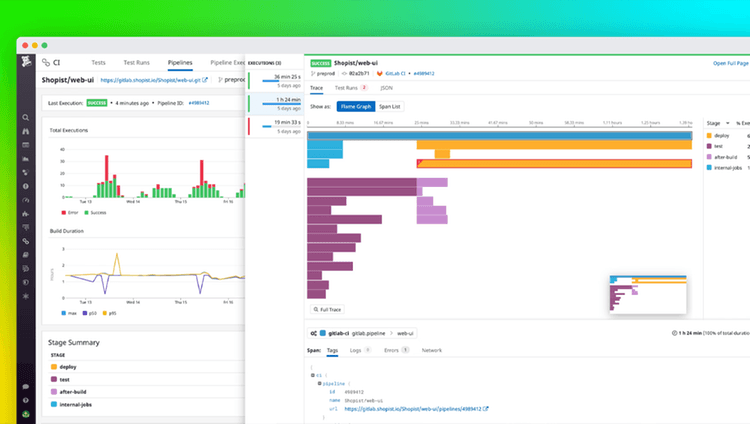Click the GitLab CI link in the detail header
The image size is (750, 424).
[x=395, y=73]
